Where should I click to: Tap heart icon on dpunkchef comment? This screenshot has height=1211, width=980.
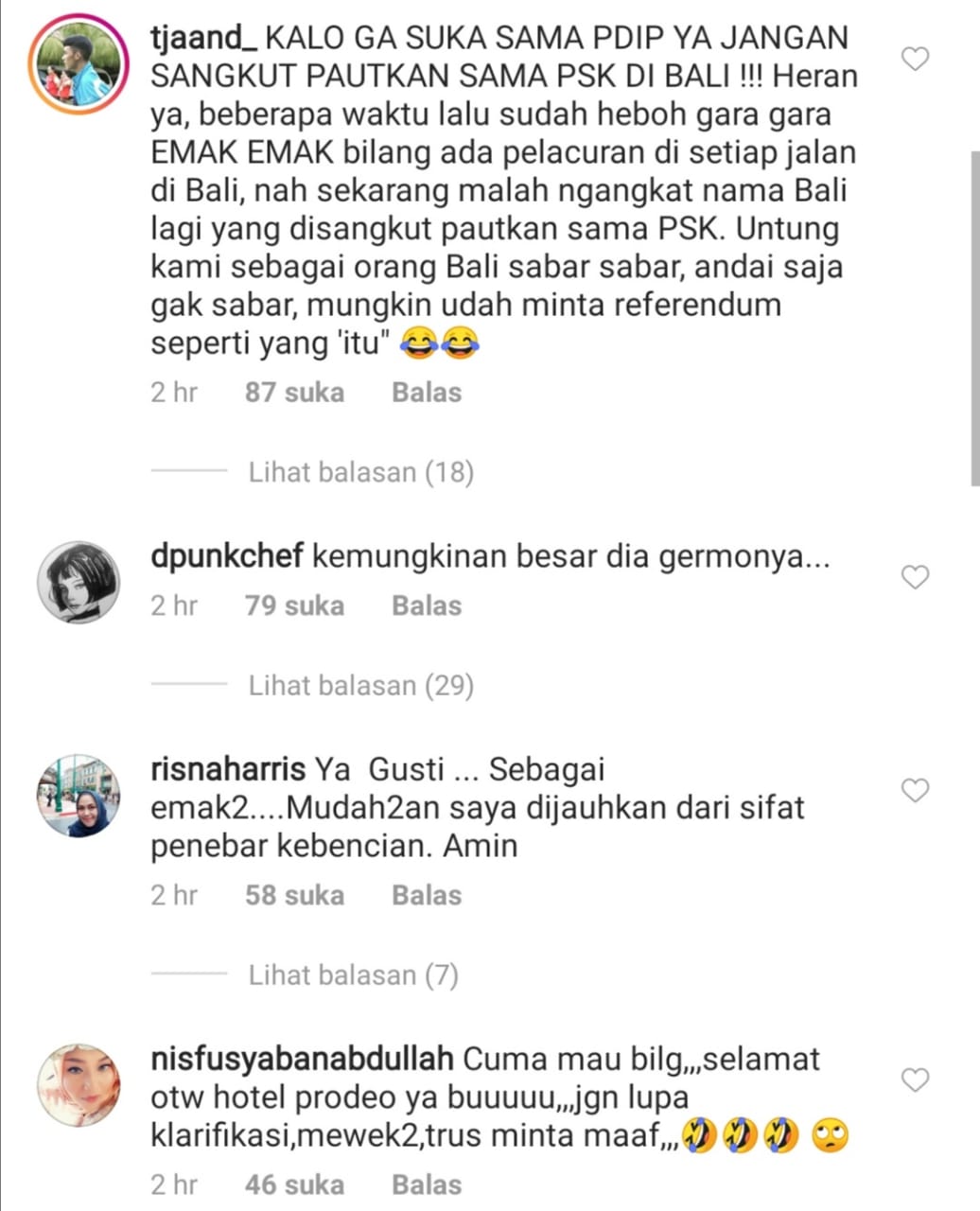point(915,576)
